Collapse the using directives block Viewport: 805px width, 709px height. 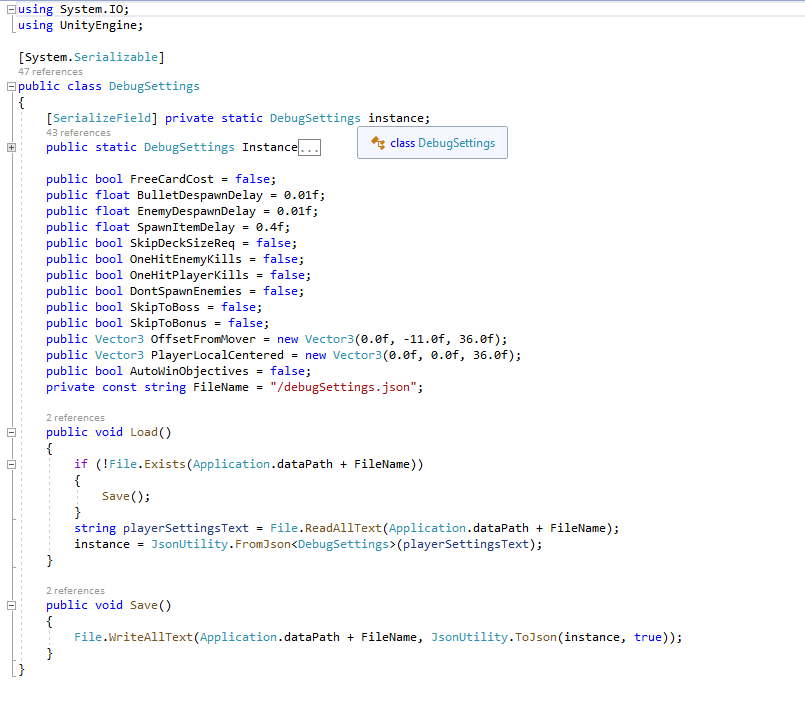pyautogui.click(x=11, y=9)
